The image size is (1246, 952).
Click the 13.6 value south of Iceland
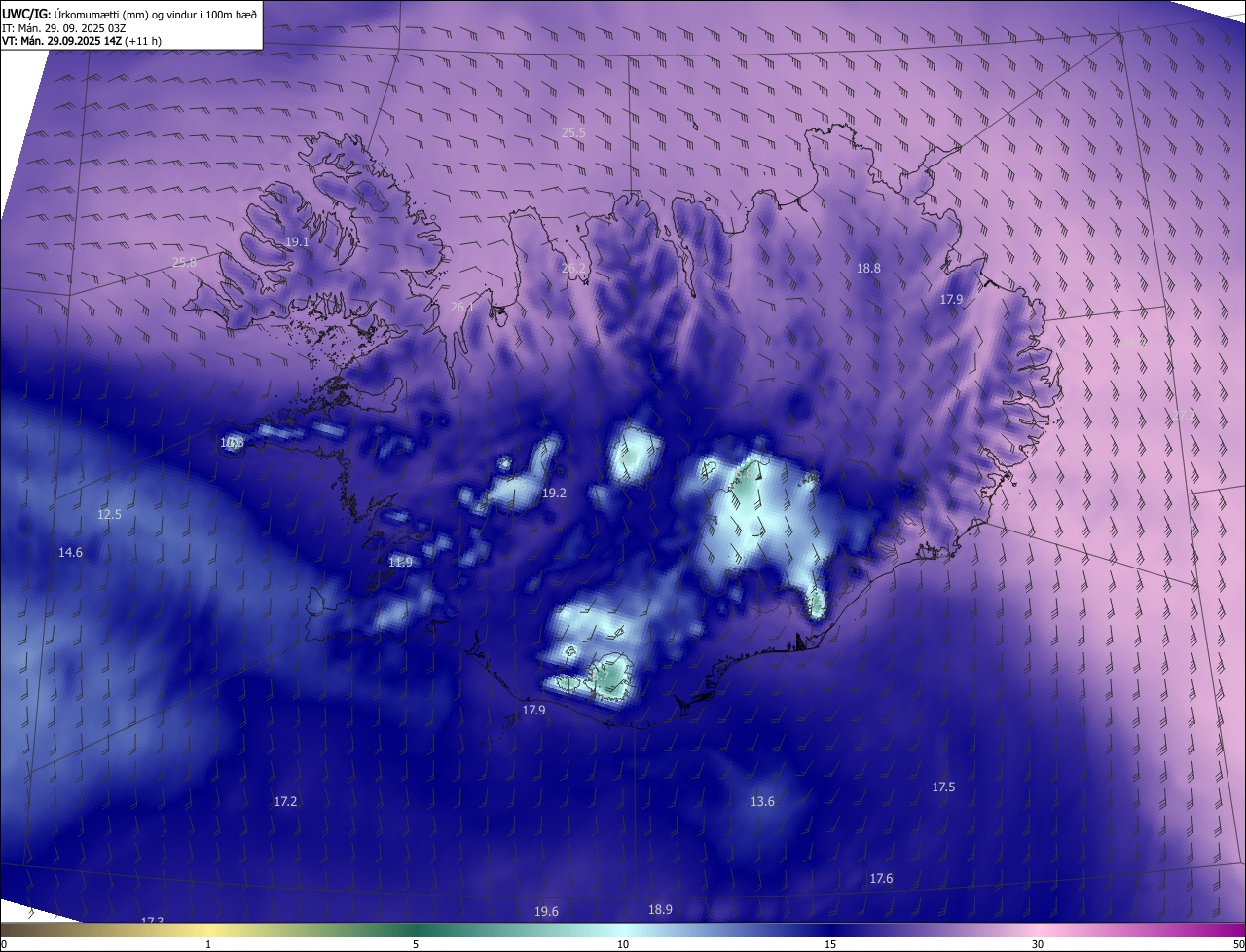[x=762, y=802]
